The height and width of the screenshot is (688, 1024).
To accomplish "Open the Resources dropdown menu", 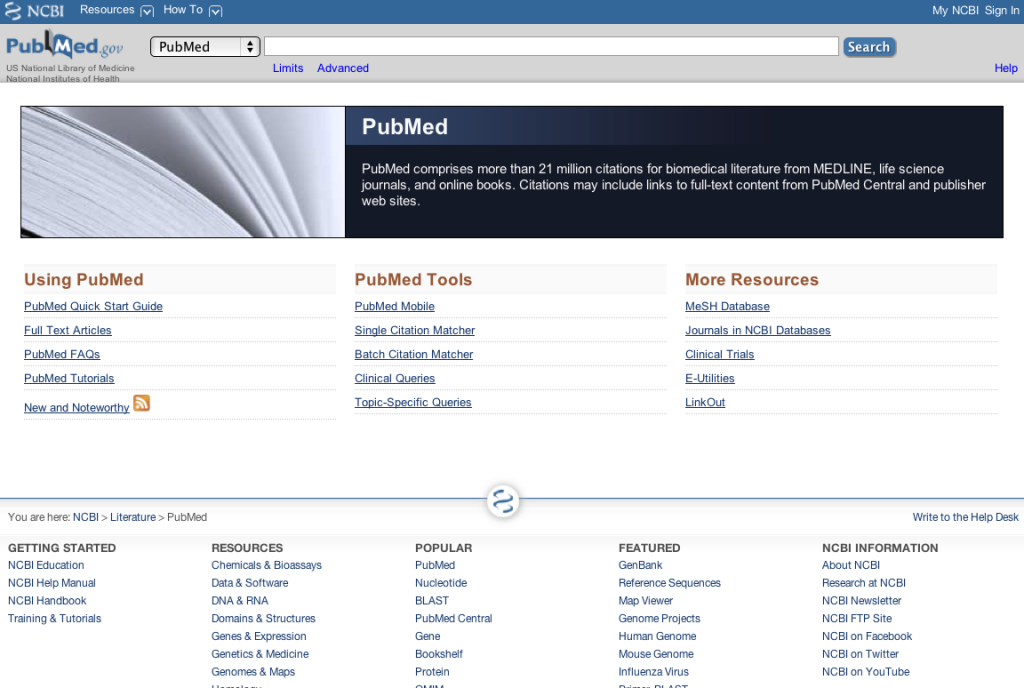I will [116, 10].
